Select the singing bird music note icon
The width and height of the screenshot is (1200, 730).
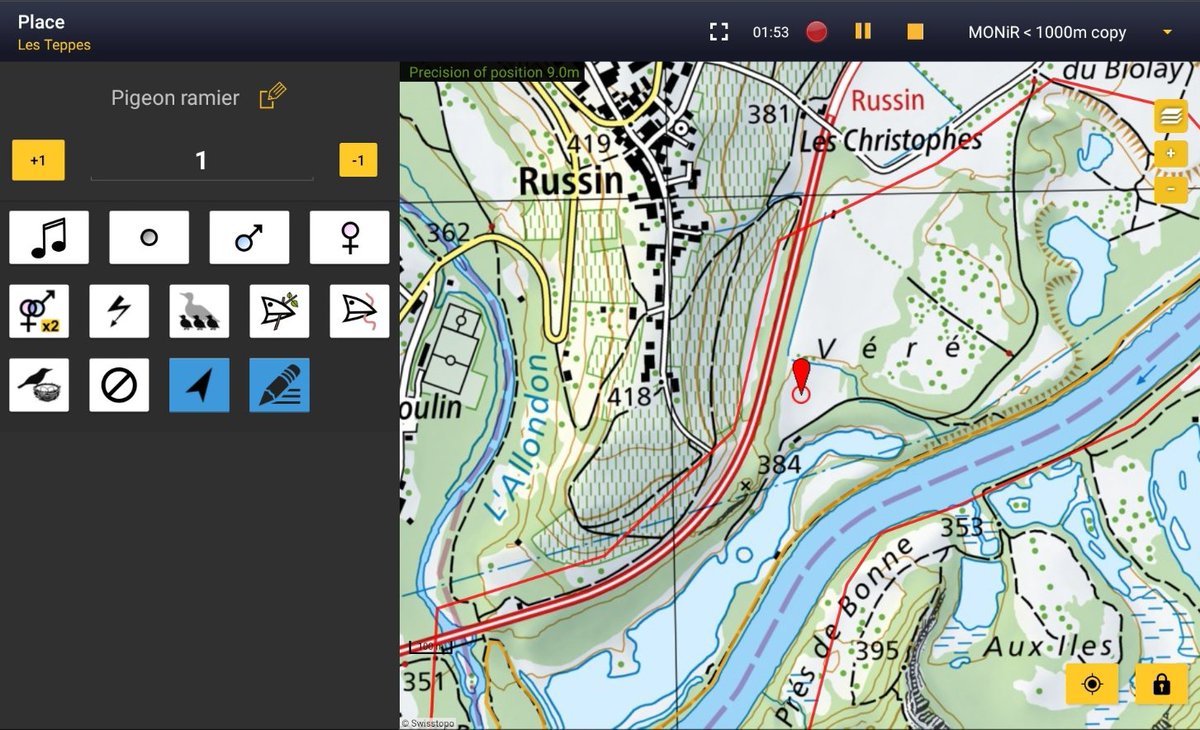(x=49, y=237)
